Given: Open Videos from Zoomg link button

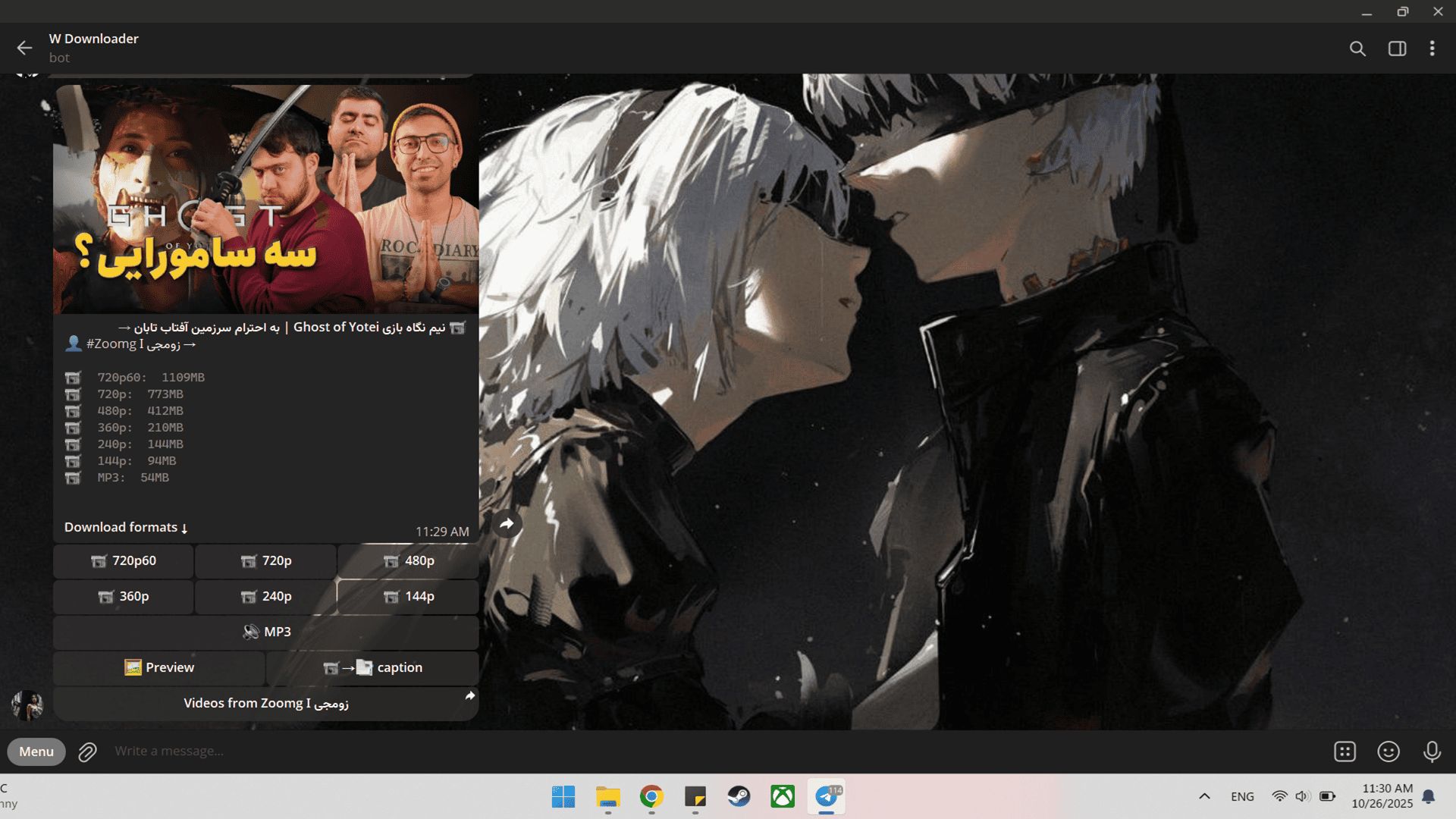Looking at the screenshot, I should pos(265,703).
